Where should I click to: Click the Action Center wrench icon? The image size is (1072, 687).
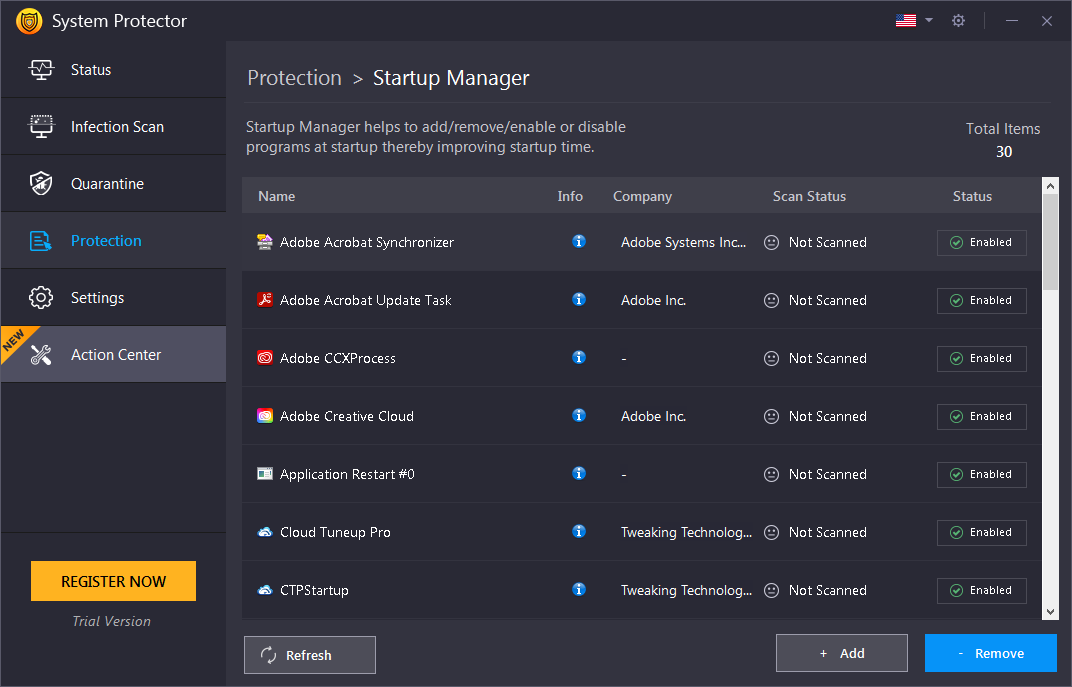coord(41,354)
